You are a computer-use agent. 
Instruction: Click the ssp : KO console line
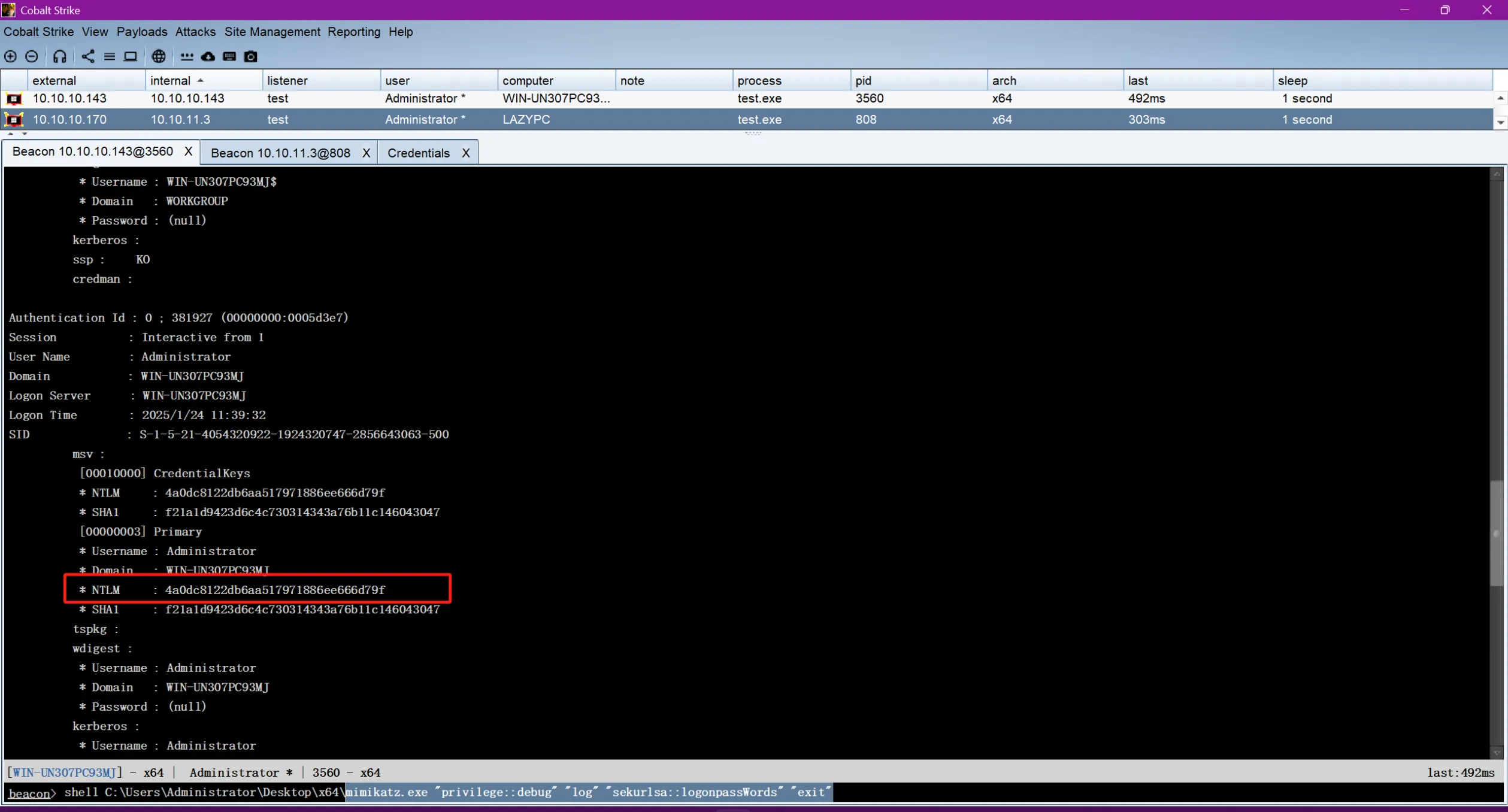point(111,259)
